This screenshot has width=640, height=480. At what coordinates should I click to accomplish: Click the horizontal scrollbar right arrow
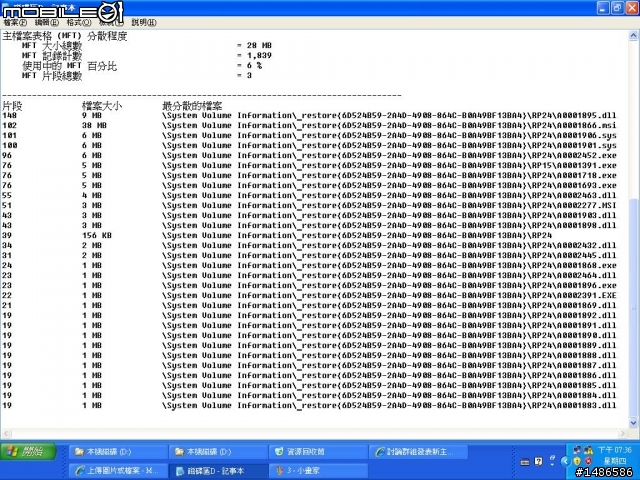623,433
